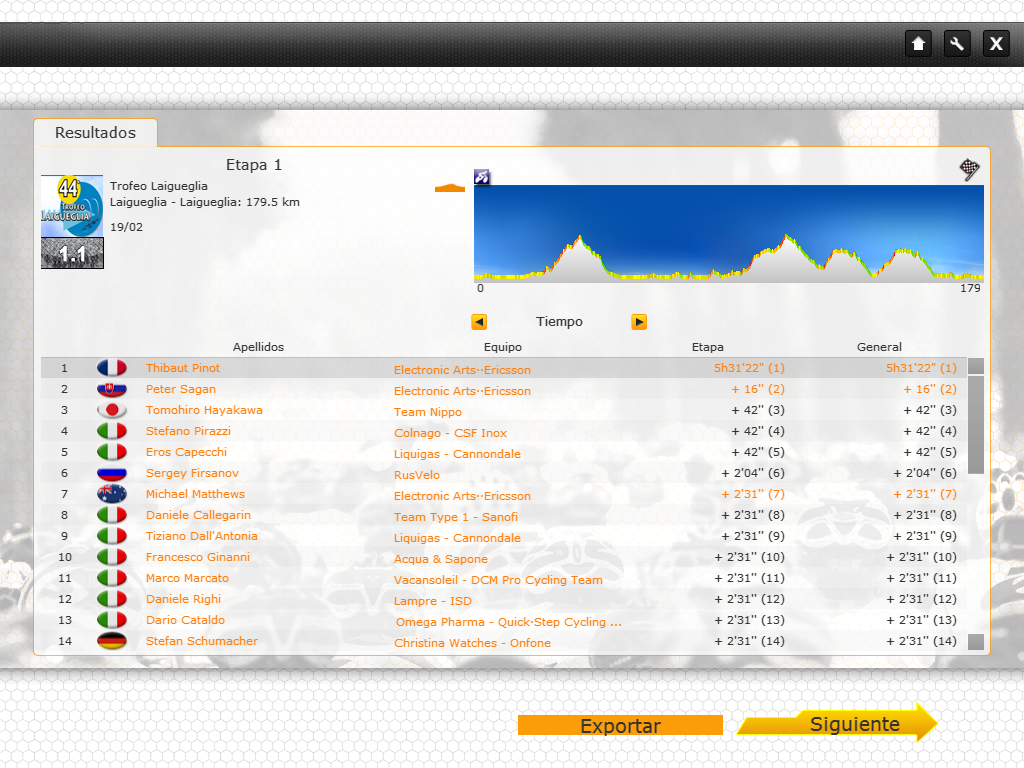Open rider Dario Cataldo
Image resolution: width=1024 pixels, height=768 pixels.
click(x=185, y=620)
